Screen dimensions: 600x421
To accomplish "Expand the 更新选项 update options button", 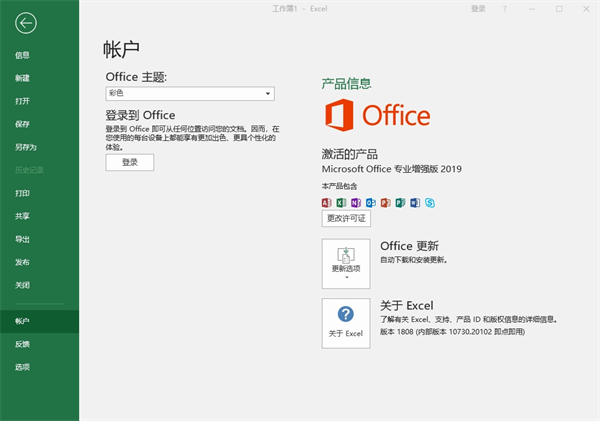I will point(346,264).
